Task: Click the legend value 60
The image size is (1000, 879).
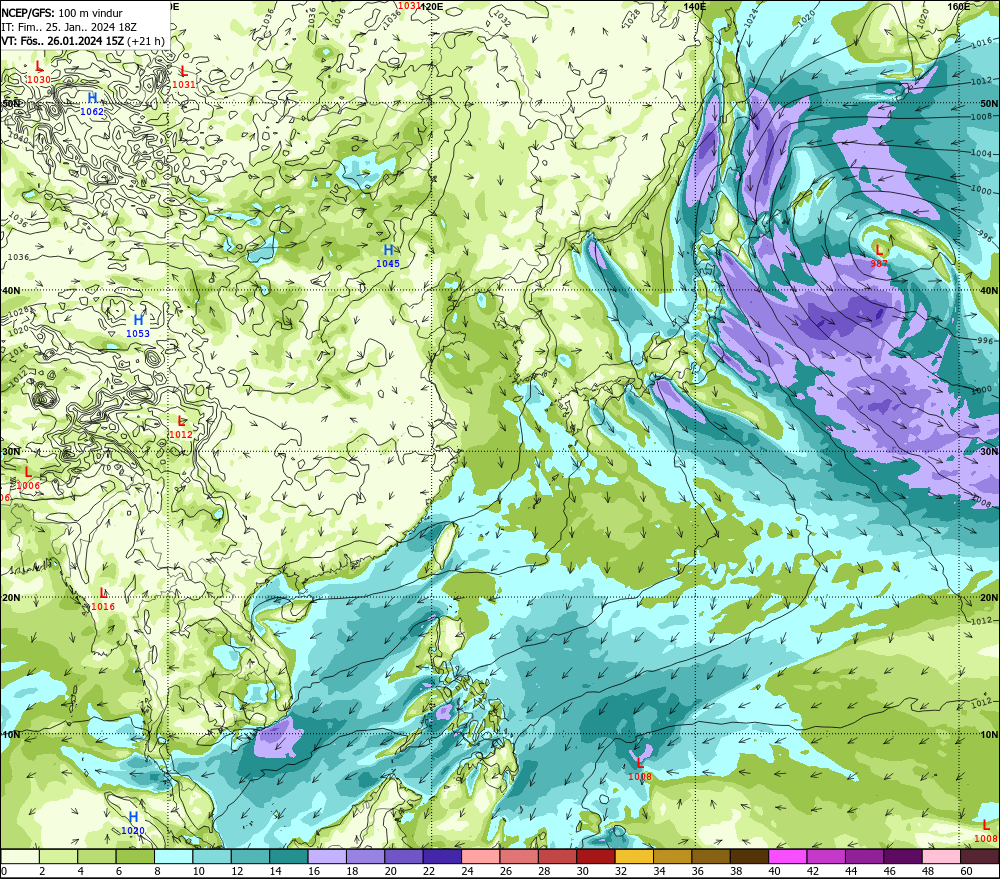Action: [966, 871]
